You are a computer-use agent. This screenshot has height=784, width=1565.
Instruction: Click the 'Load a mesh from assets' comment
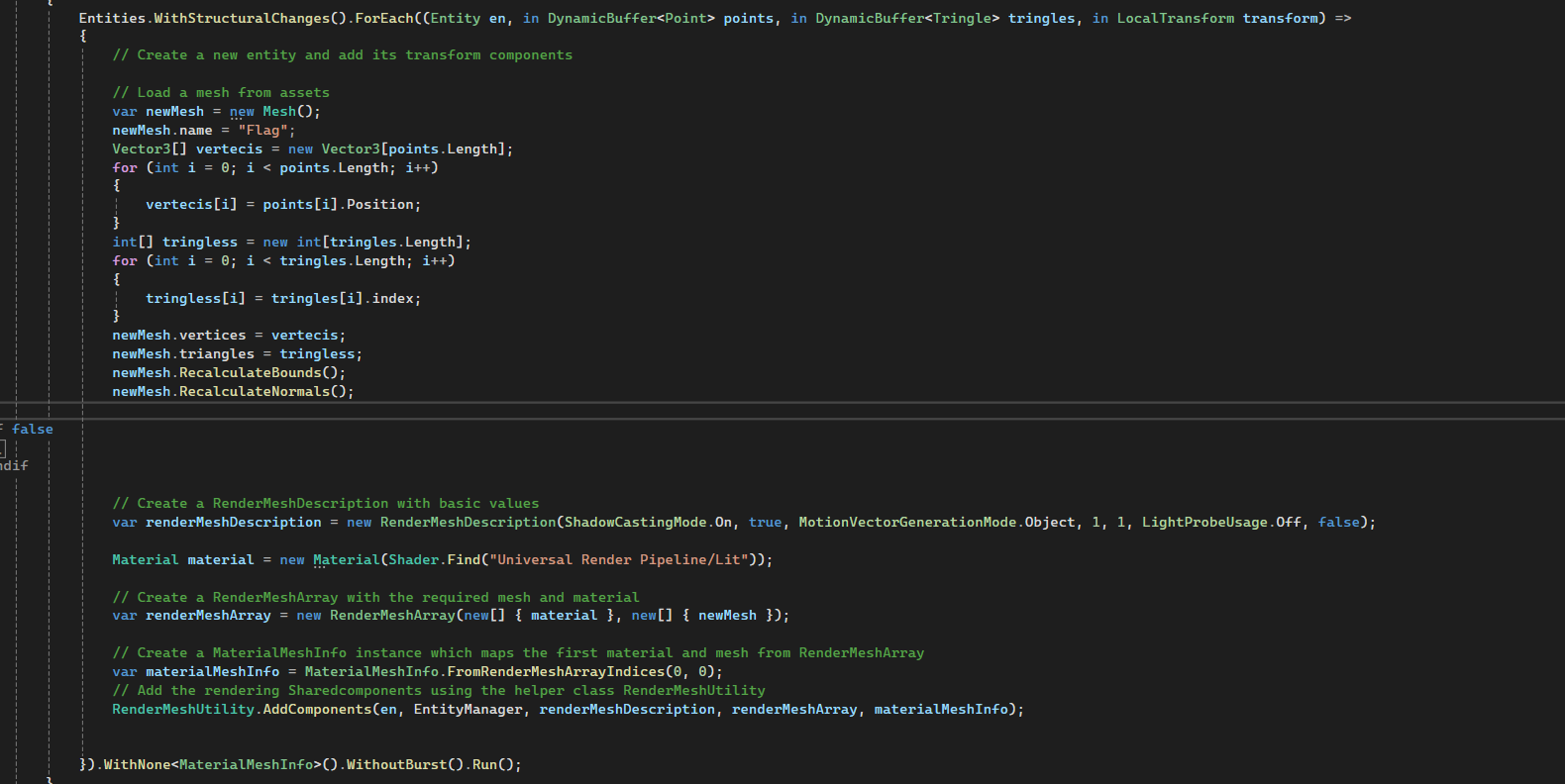(221, 93)
